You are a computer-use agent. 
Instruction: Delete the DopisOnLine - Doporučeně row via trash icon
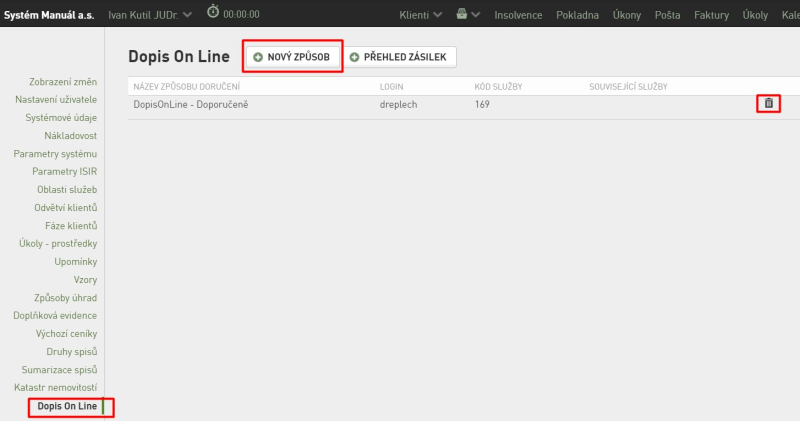[x=768, y=104]
